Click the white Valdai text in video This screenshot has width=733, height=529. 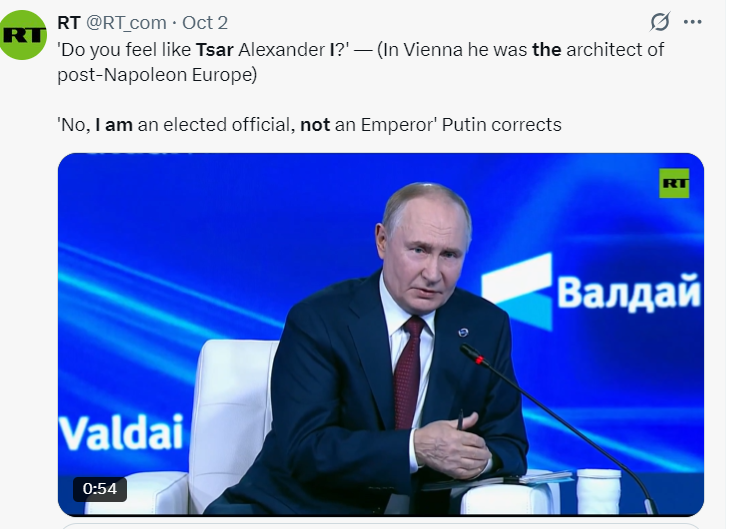click(121, 432)
